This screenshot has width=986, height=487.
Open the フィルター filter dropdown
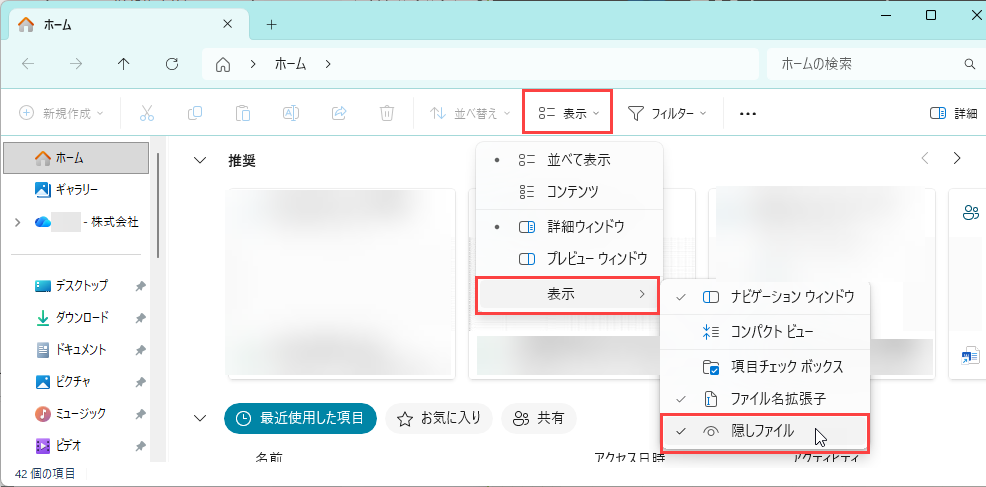tap(667, 113)
